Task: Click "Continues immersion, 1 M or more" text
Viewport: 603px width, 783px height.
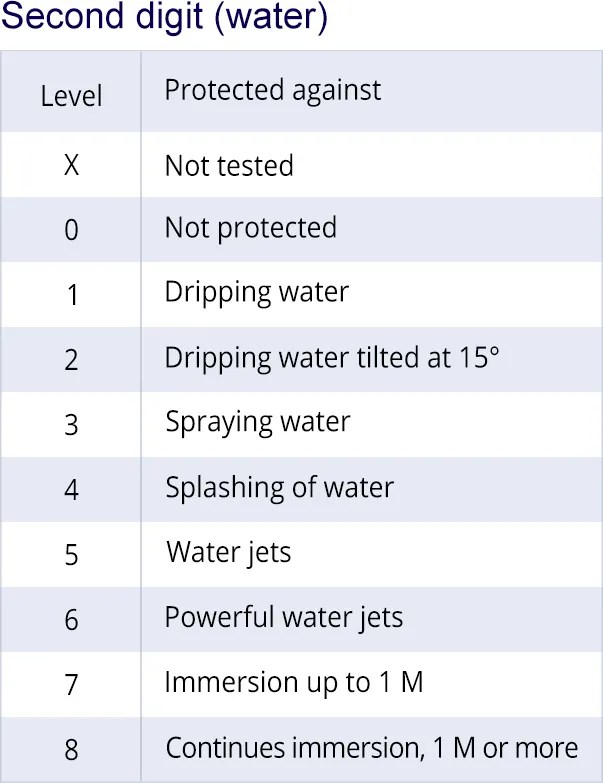Action: (372, 747)
